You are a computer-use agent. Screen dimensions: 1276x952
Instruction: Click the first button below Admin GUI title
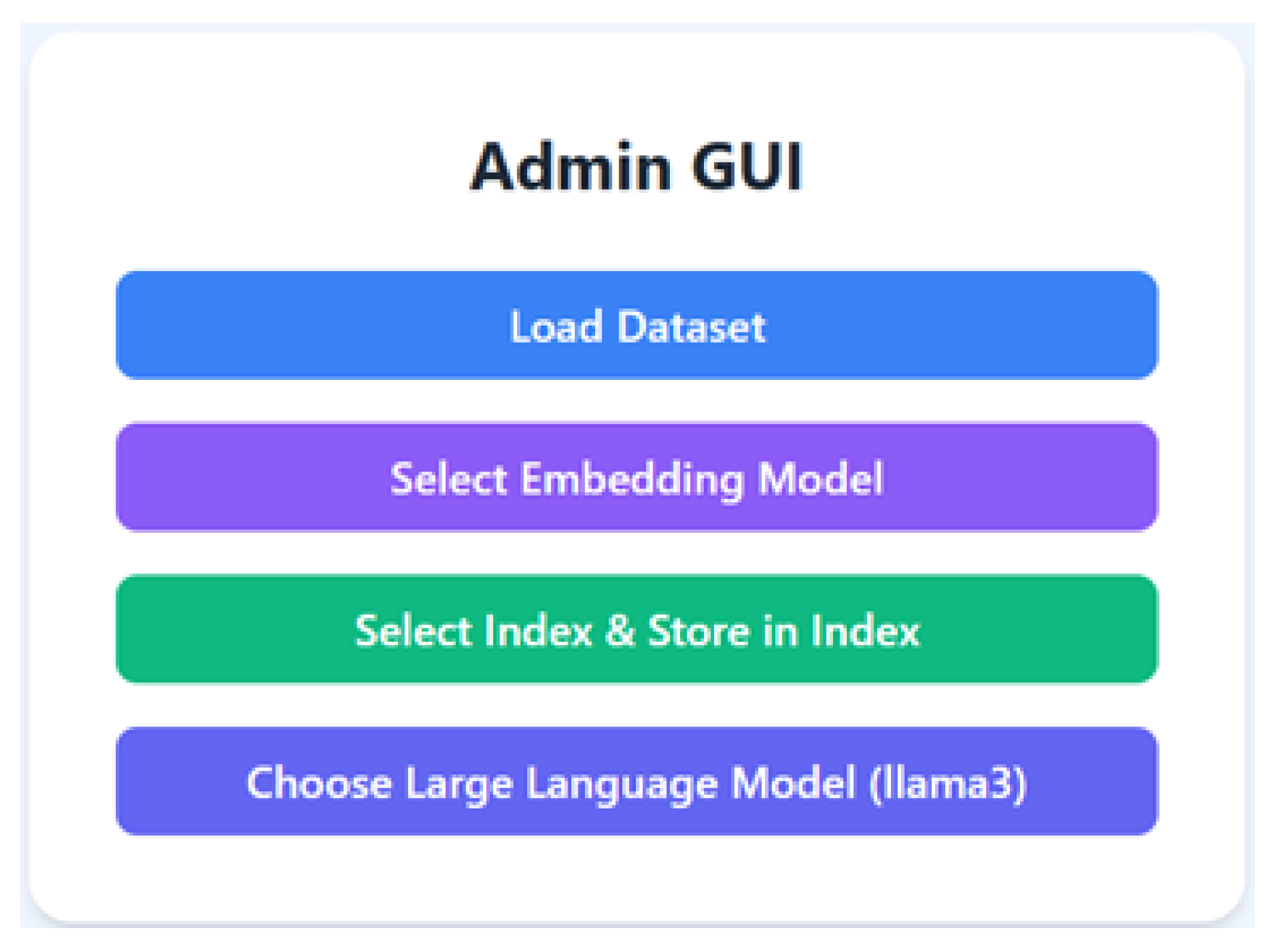(637, 326)
